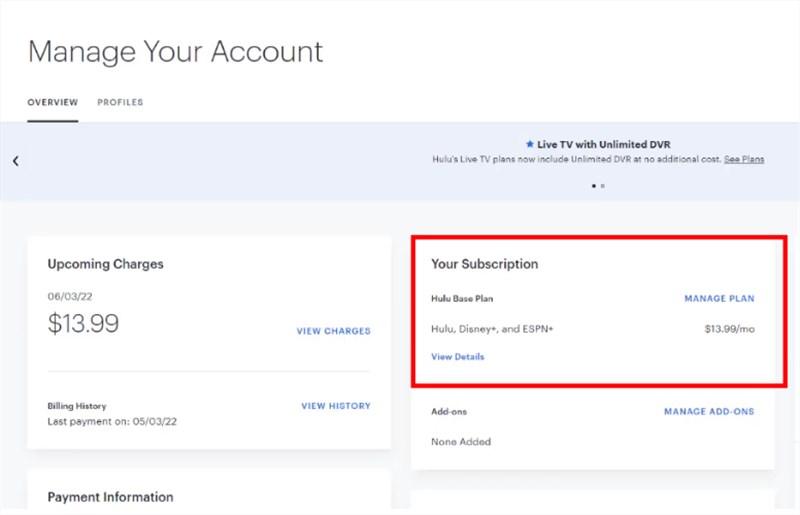Click Manage Add-ons
Viewport: 800px width, 515px height.
coord(709,411)
